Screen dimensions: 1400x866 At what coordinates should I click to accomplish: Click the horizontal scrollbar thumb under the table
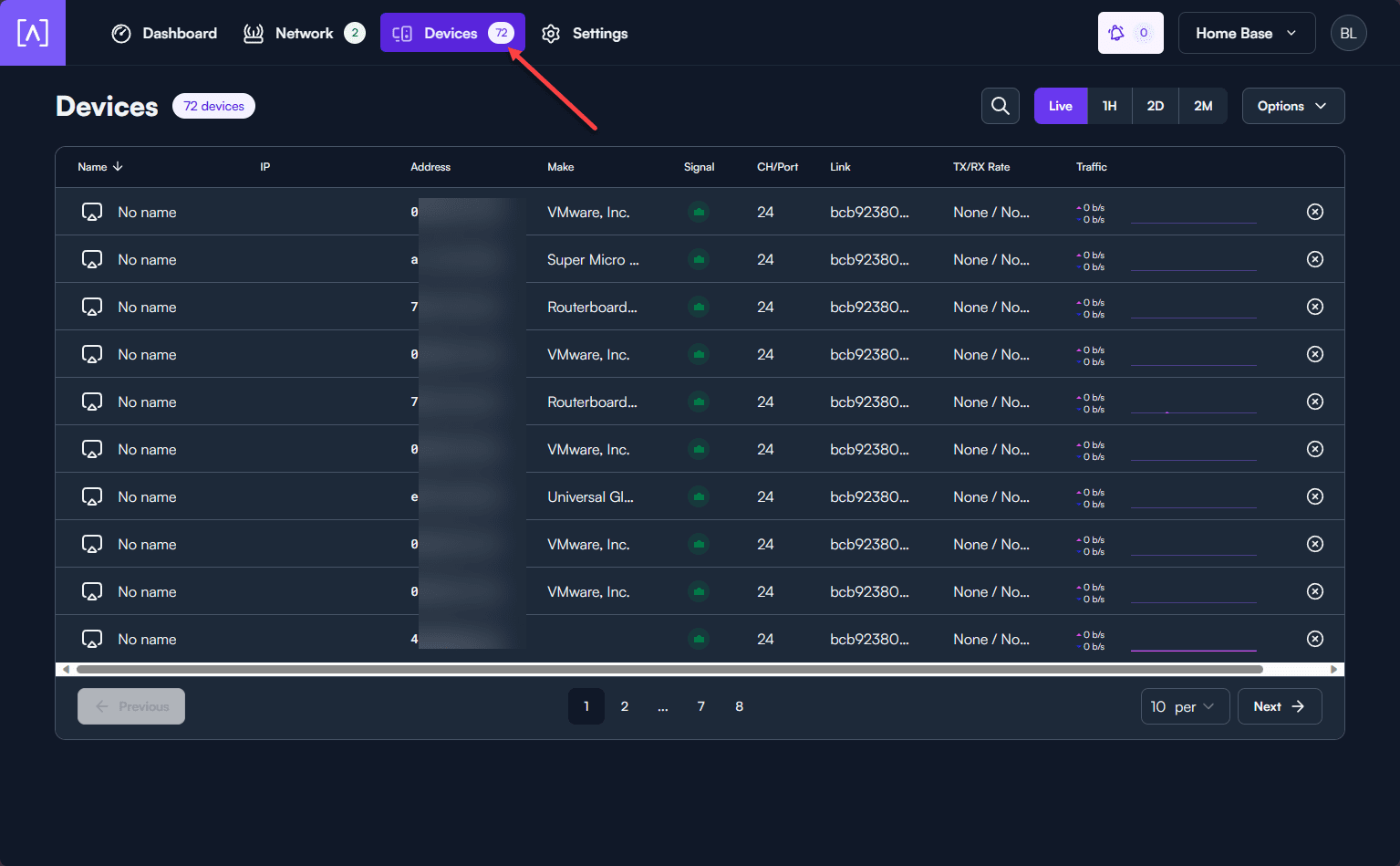(x=669, y=670)
